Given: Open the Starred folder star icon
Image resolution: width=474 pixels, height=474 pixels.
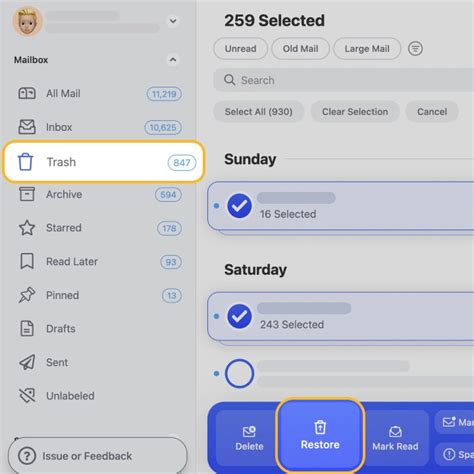Looking at the screenshot, I should click(x=27, y=228).
